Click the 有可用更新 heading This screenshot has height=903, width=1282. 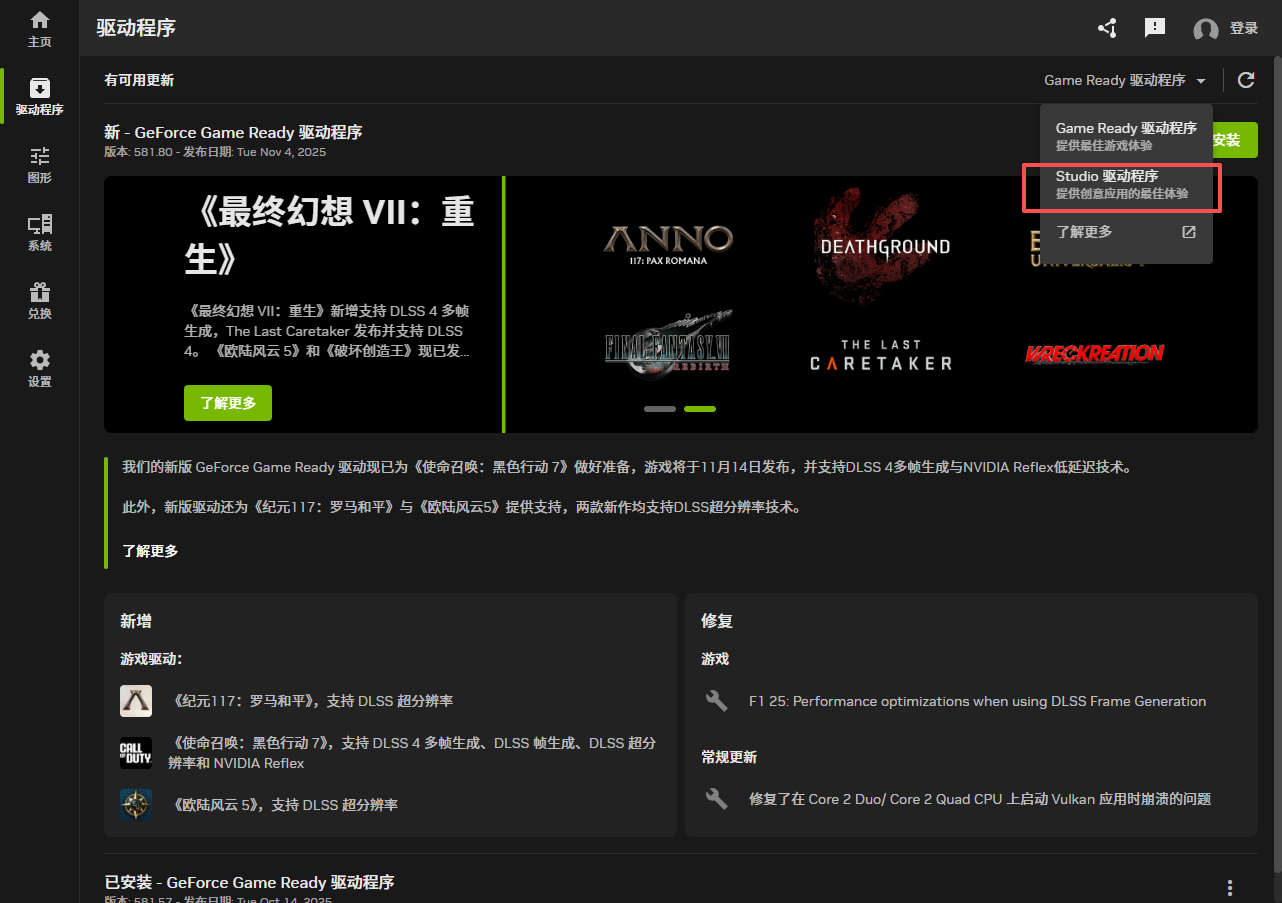(x=139, y=80)
